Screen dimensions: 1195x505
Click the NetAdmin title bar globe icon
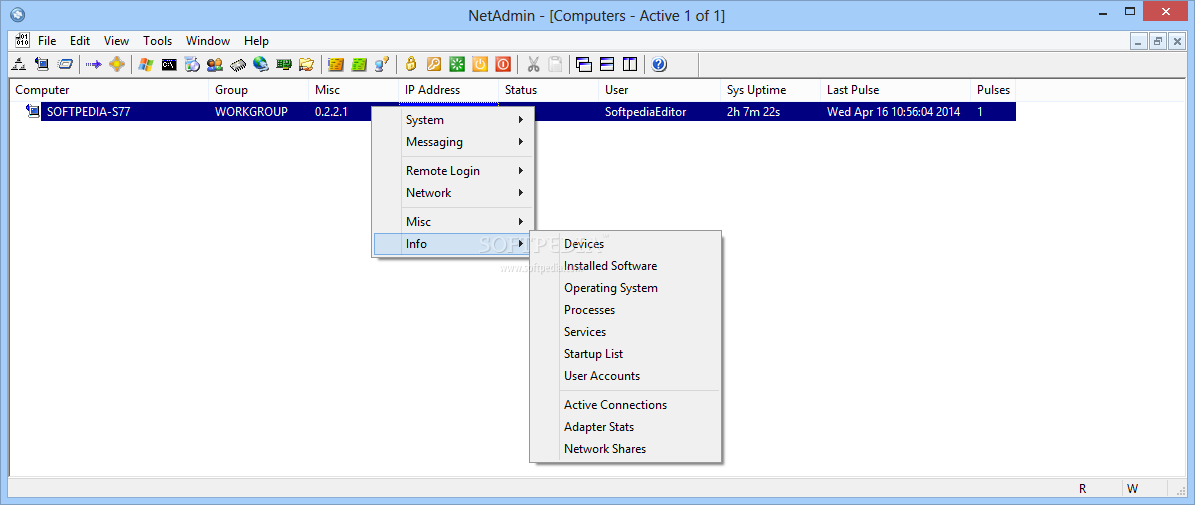click(18, 14)
